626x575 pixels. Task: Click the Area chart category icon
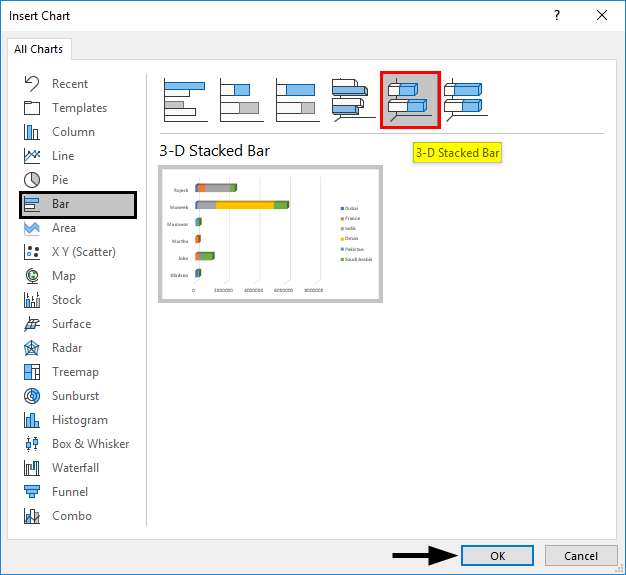(32, 228)
